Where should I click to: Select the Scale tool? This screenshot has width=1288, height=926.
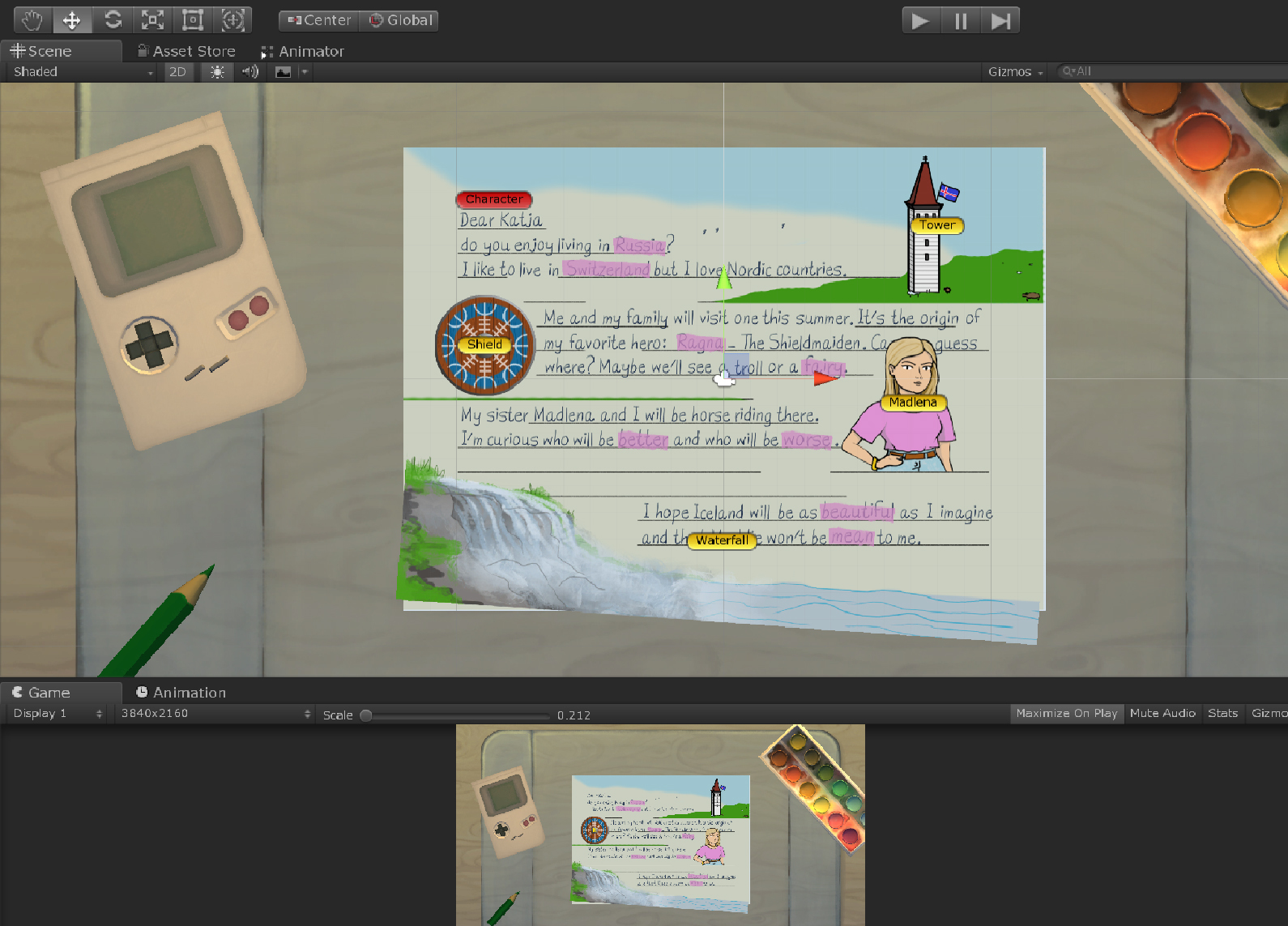pos(152,20)
